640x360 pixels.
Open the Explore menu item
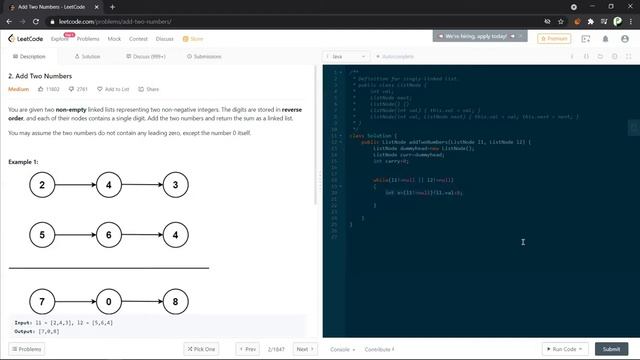pyautogui.click(x=60, y=39)
